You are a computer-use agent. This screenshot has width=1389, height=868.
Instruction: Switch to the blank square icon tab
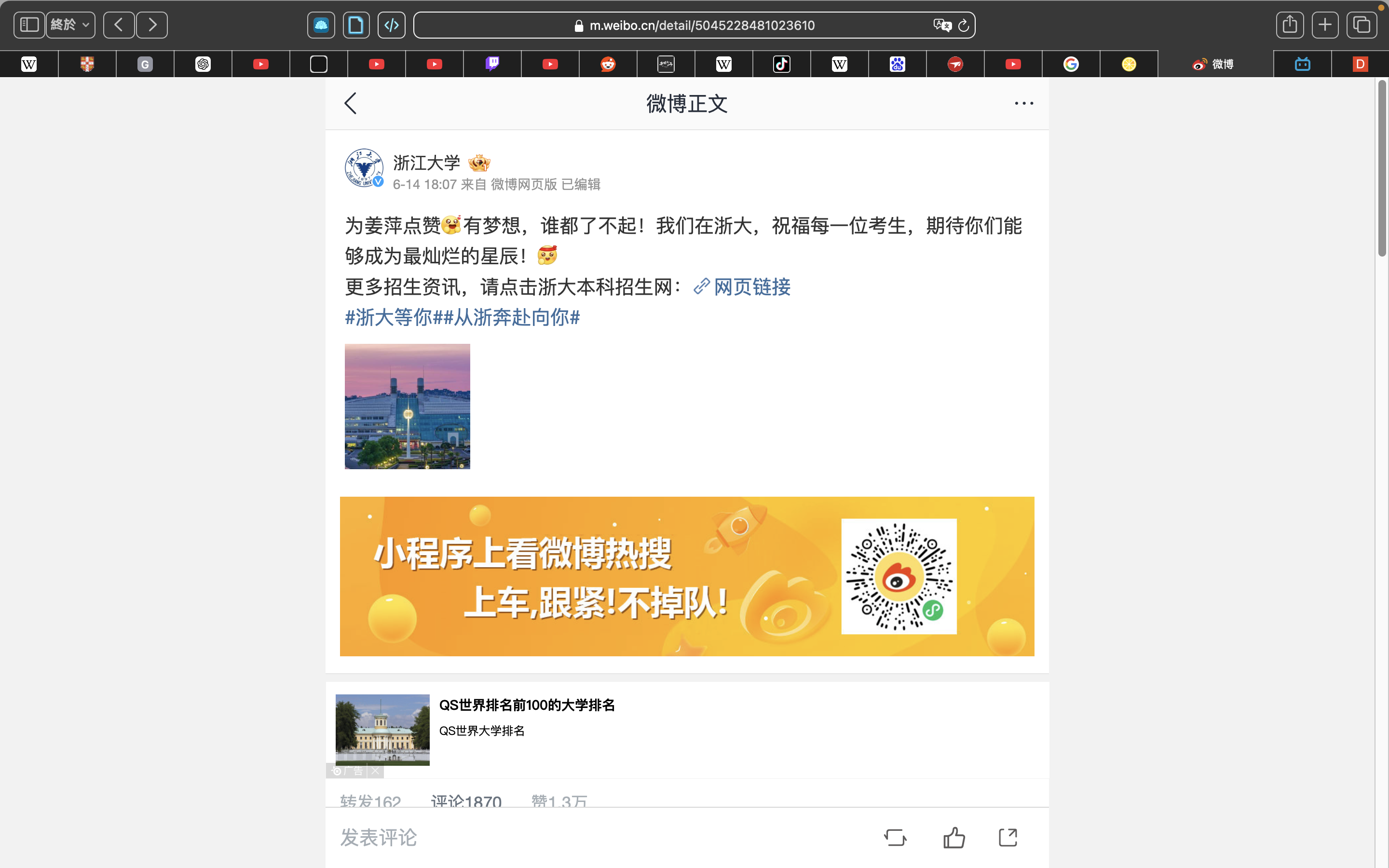tap(318, 64)
